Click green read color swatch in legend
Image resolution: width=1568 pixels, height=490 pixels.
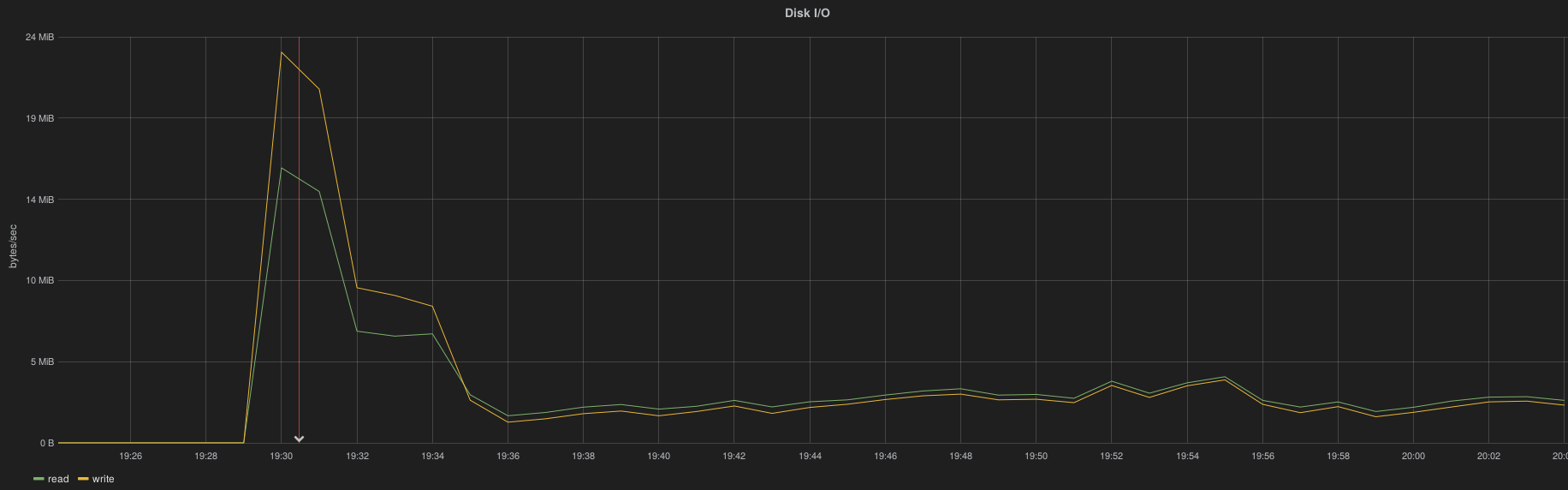(39, 479)
